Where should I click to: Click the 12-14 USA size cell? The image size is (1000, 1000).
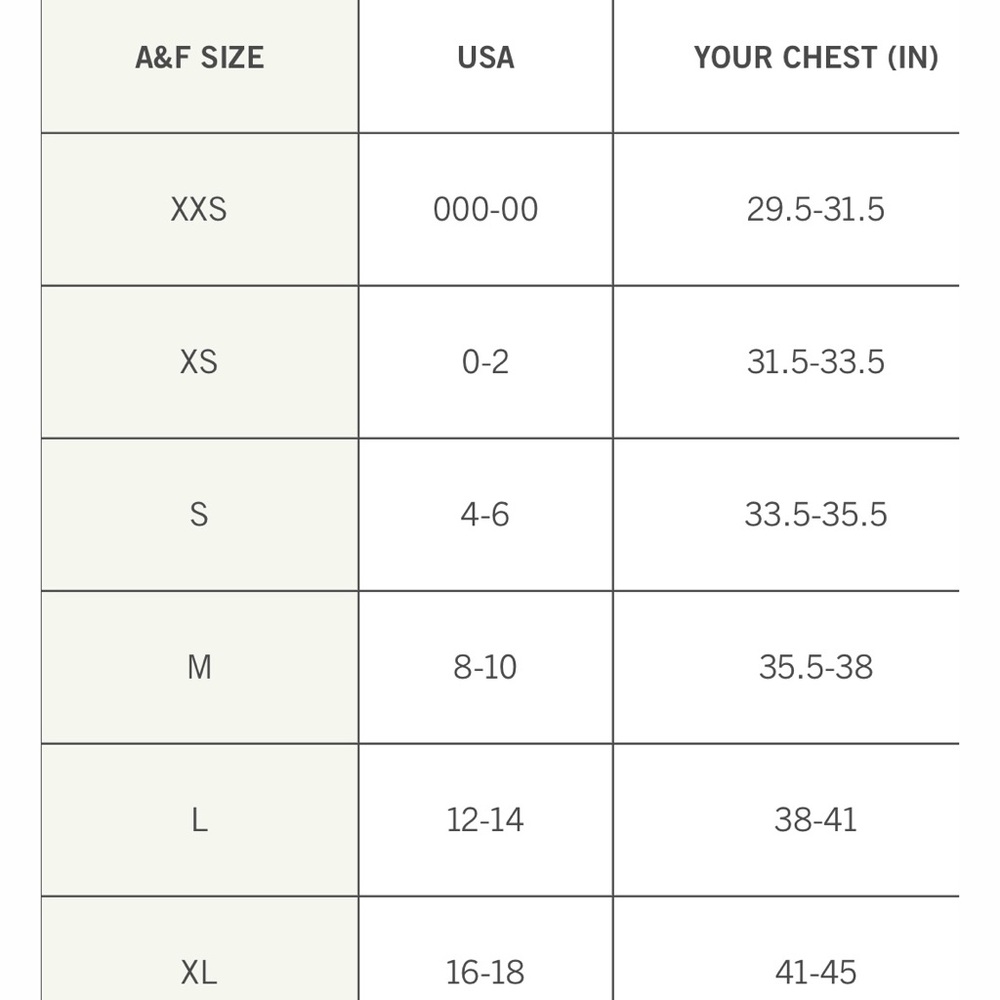[x=486, y=820]
